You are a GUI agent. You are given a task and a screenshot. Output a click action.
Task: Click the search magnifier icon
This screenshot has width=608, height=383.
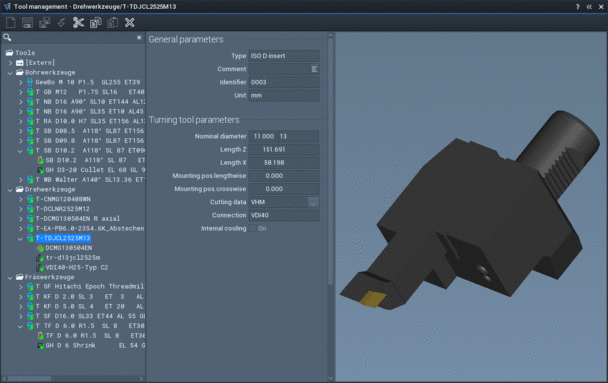point(7,38)
